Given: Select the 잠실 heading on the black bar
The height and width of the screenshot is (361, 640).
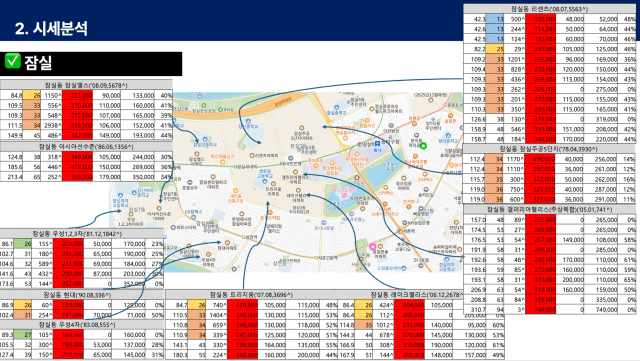Looking at the screenshot, I should (38, 63).
